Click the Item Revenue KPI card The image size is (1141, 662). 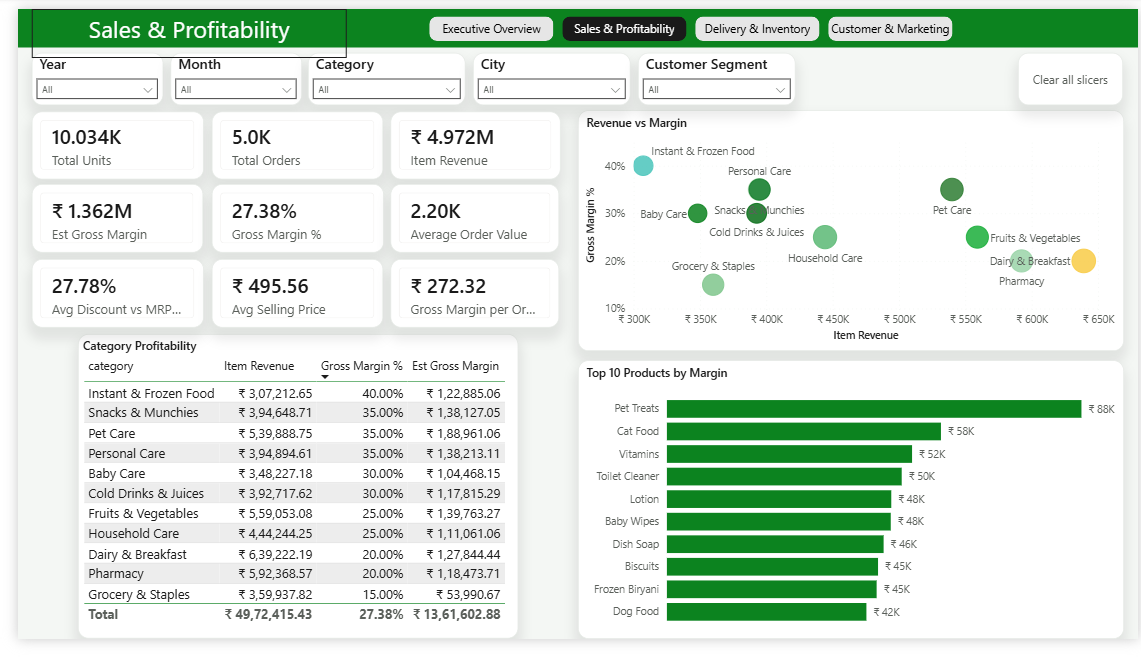[x=475, y=145]
